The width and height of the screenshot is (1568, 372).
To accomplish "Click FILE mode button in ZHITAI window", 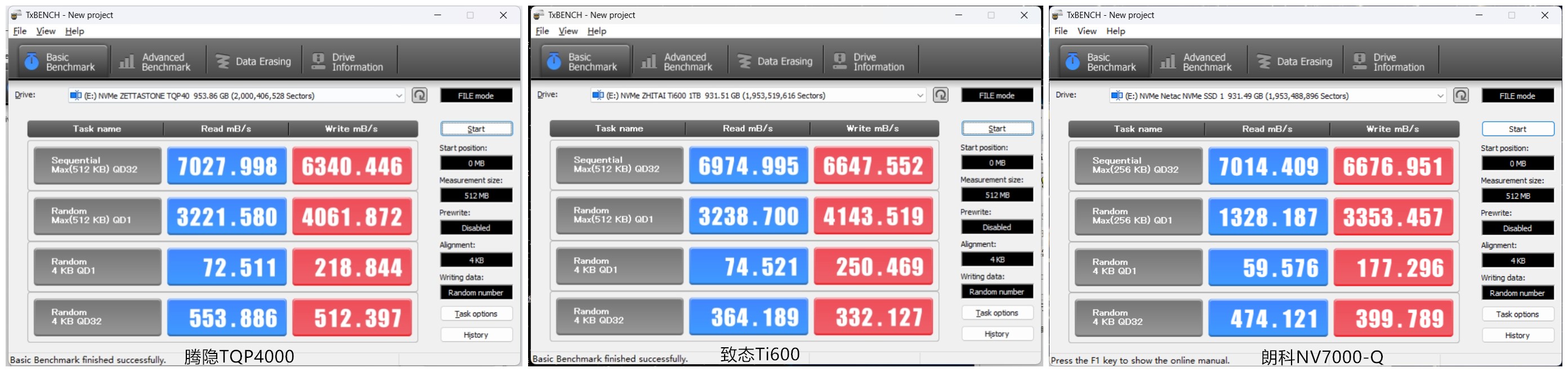I will click(x=997, y=95).
